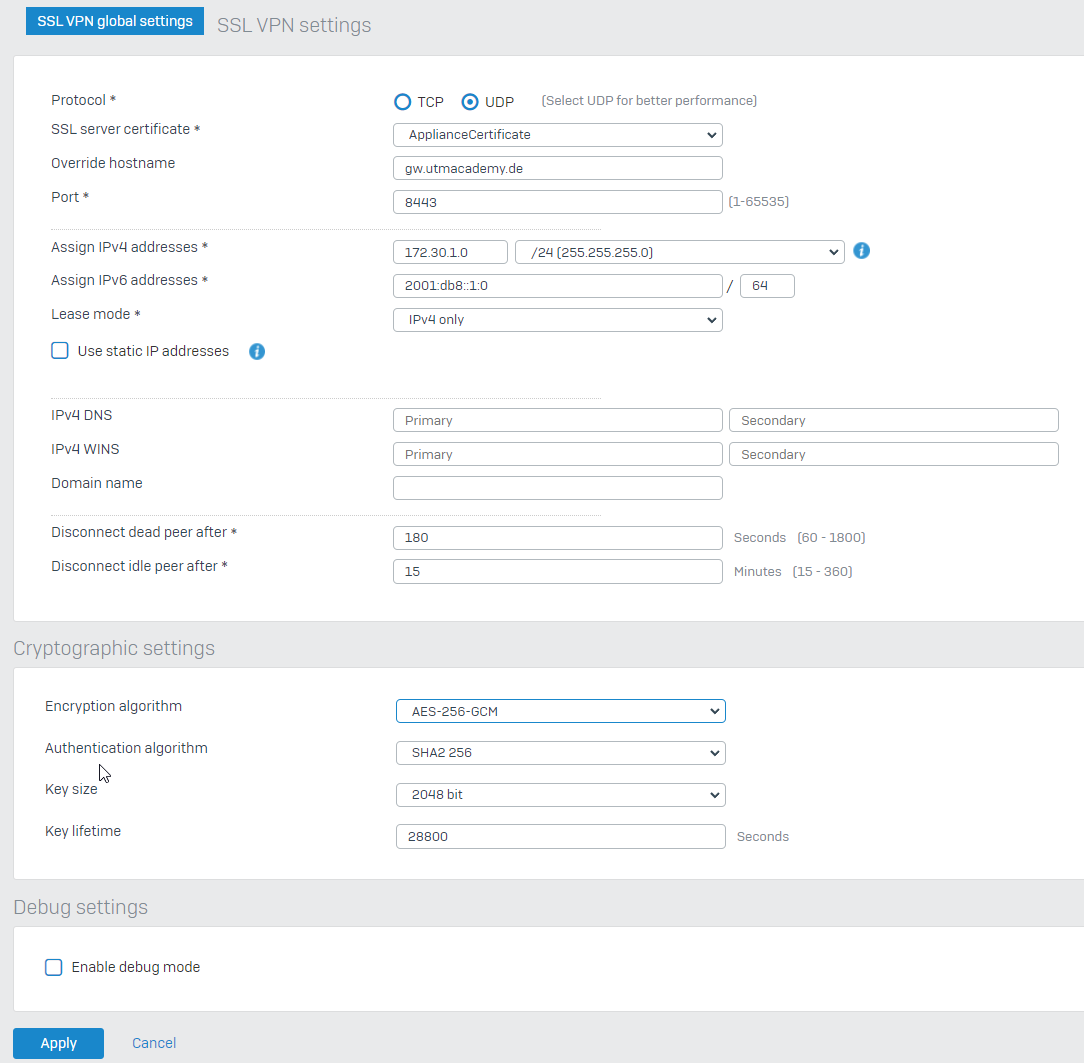The image size is (1084, 1063).
Task: Enable the Use static IP addresses checkbox
Action: pyautogui.click(x=57, y=350)
